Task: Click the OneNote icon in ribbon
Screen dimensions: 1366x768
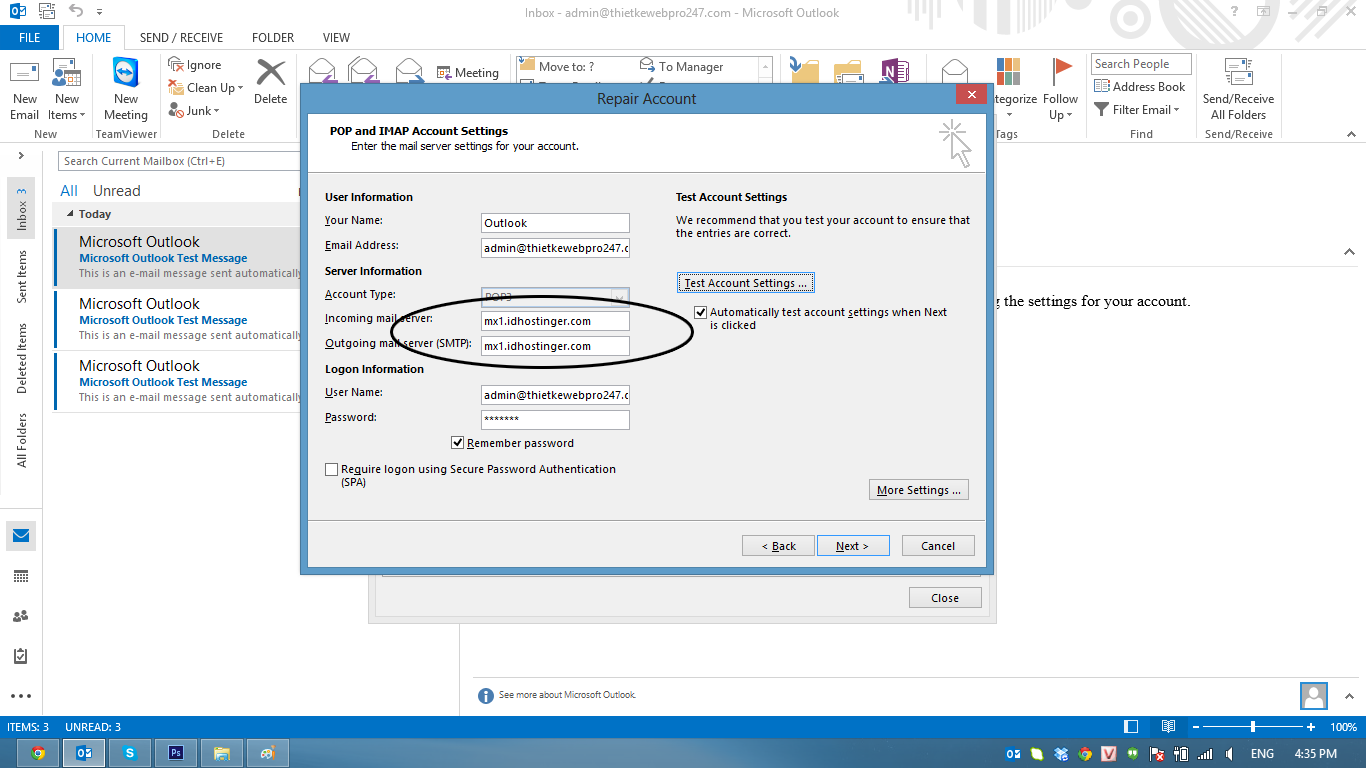Action: (893, 71)
